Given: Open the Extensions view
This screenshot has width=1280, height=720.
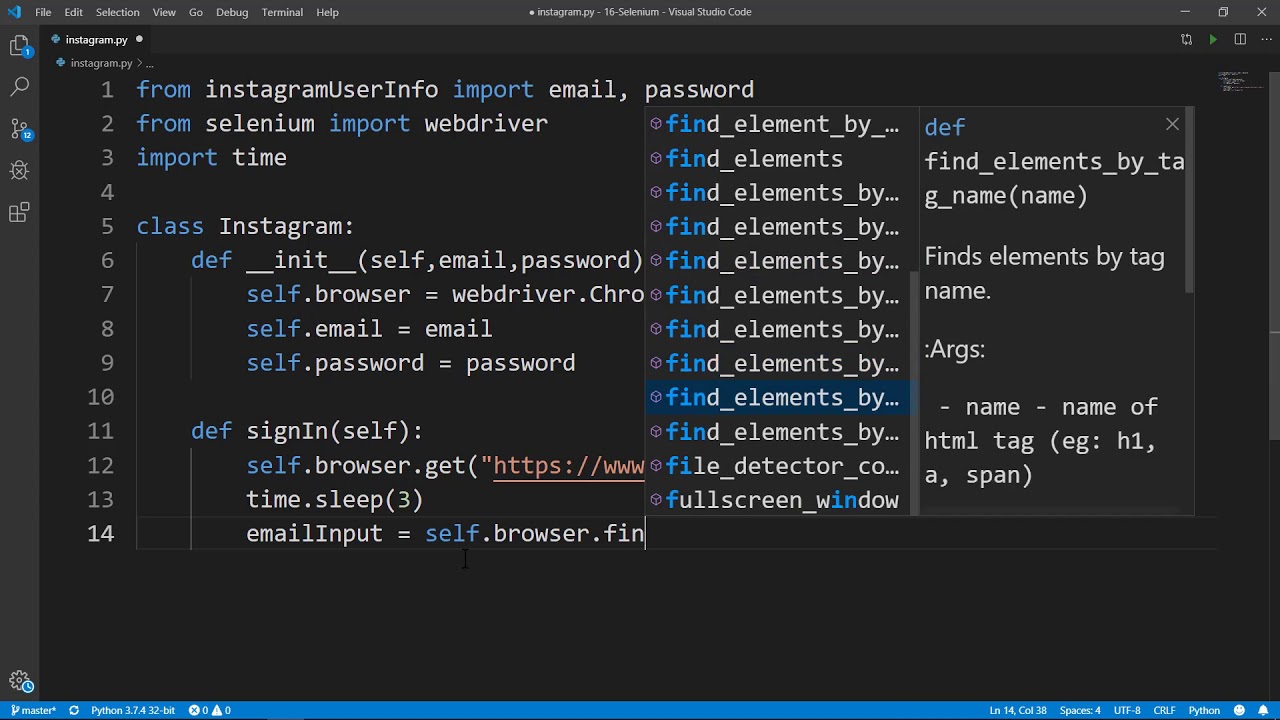Looking at the screenshot, I should point(20,213).
